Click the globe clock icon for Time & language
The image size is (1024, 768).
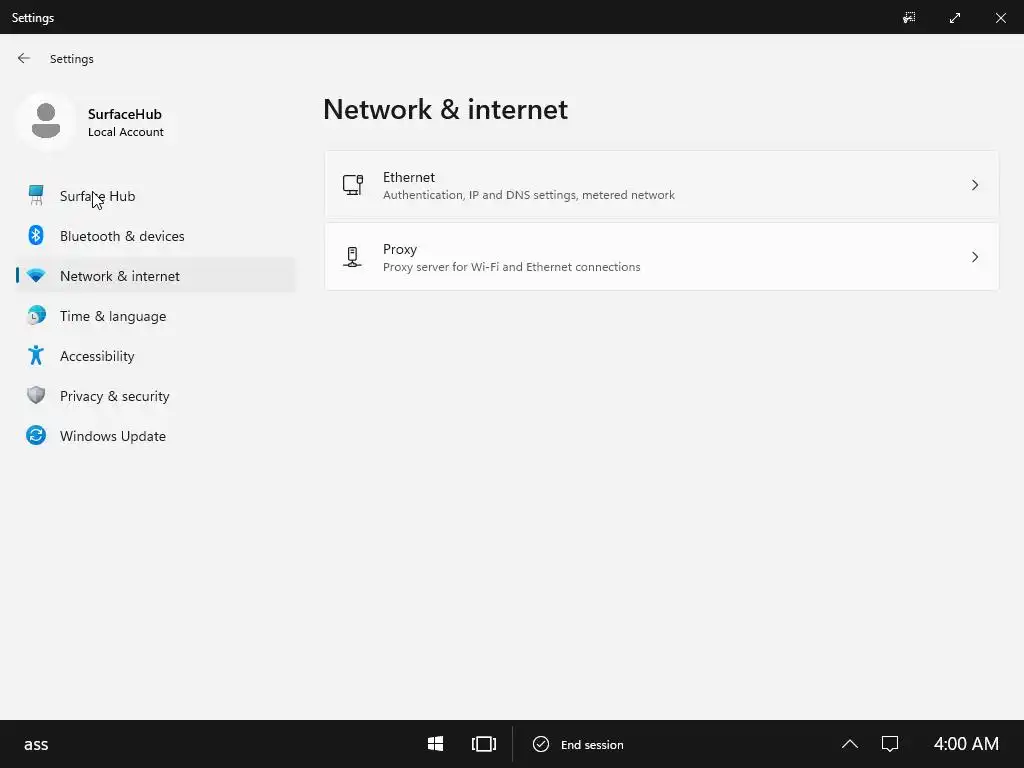[36, 315]
